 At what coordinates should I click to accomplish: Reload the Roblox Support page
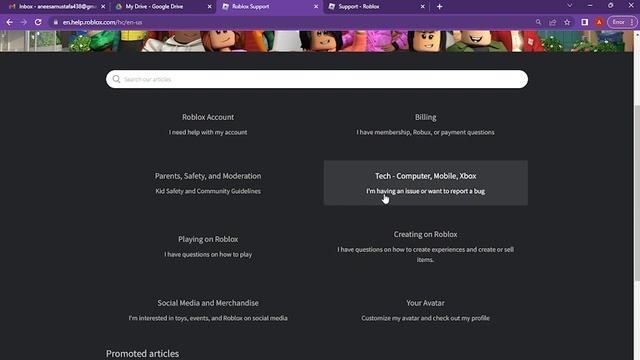tap(38, 22)
